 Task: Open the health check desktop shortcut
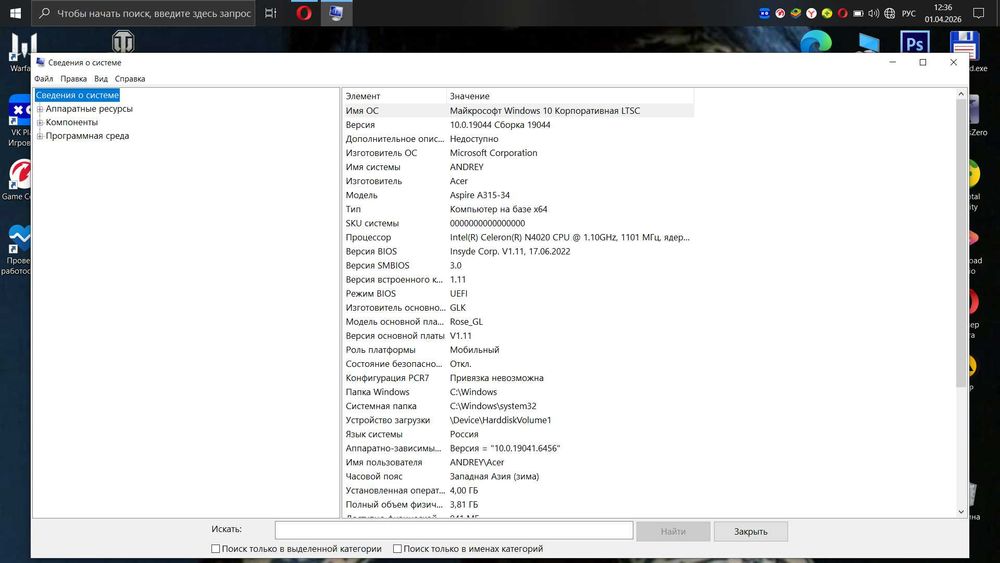coord(18,249)
